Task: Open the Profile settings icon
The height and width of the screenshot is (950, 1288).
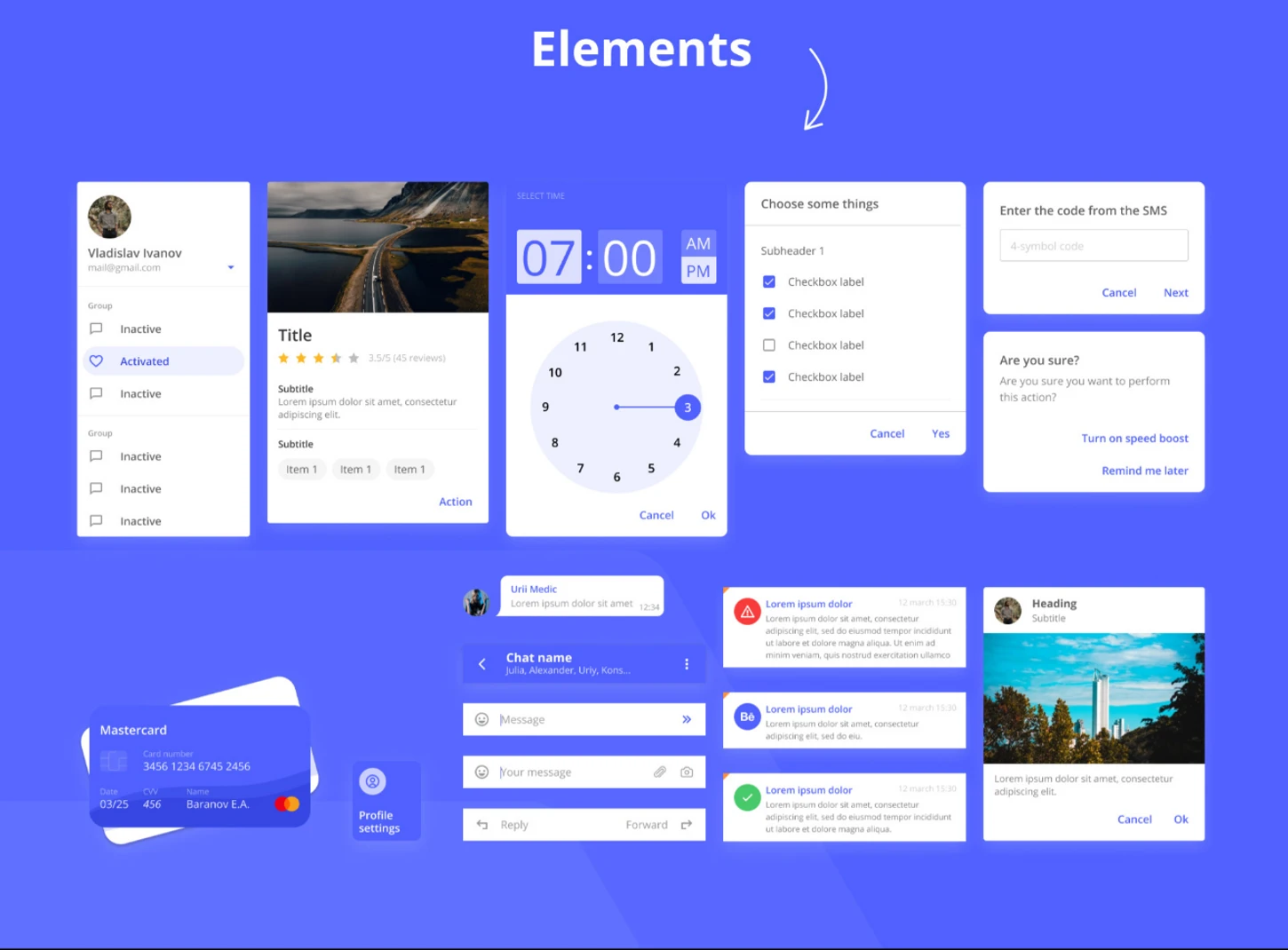Action: (372, 780)
